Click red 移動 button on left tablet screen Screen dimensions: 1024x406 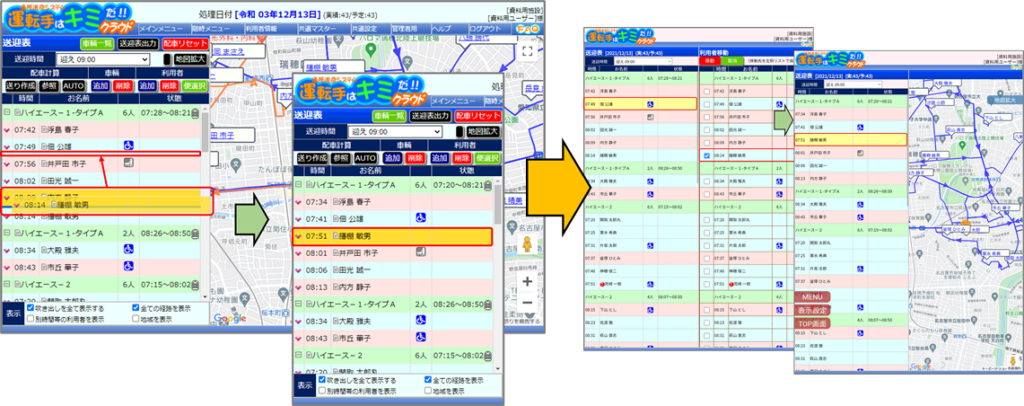[709, 60]
